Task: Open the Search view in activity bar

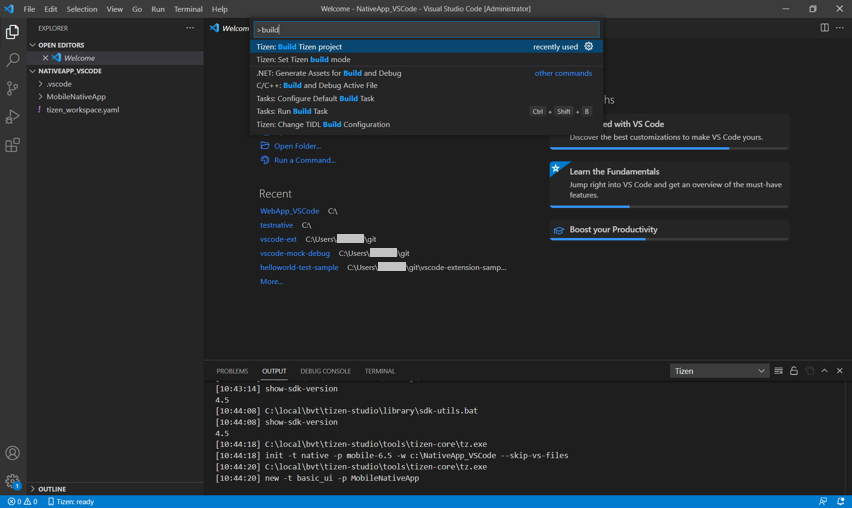Action: coord(12,60)
